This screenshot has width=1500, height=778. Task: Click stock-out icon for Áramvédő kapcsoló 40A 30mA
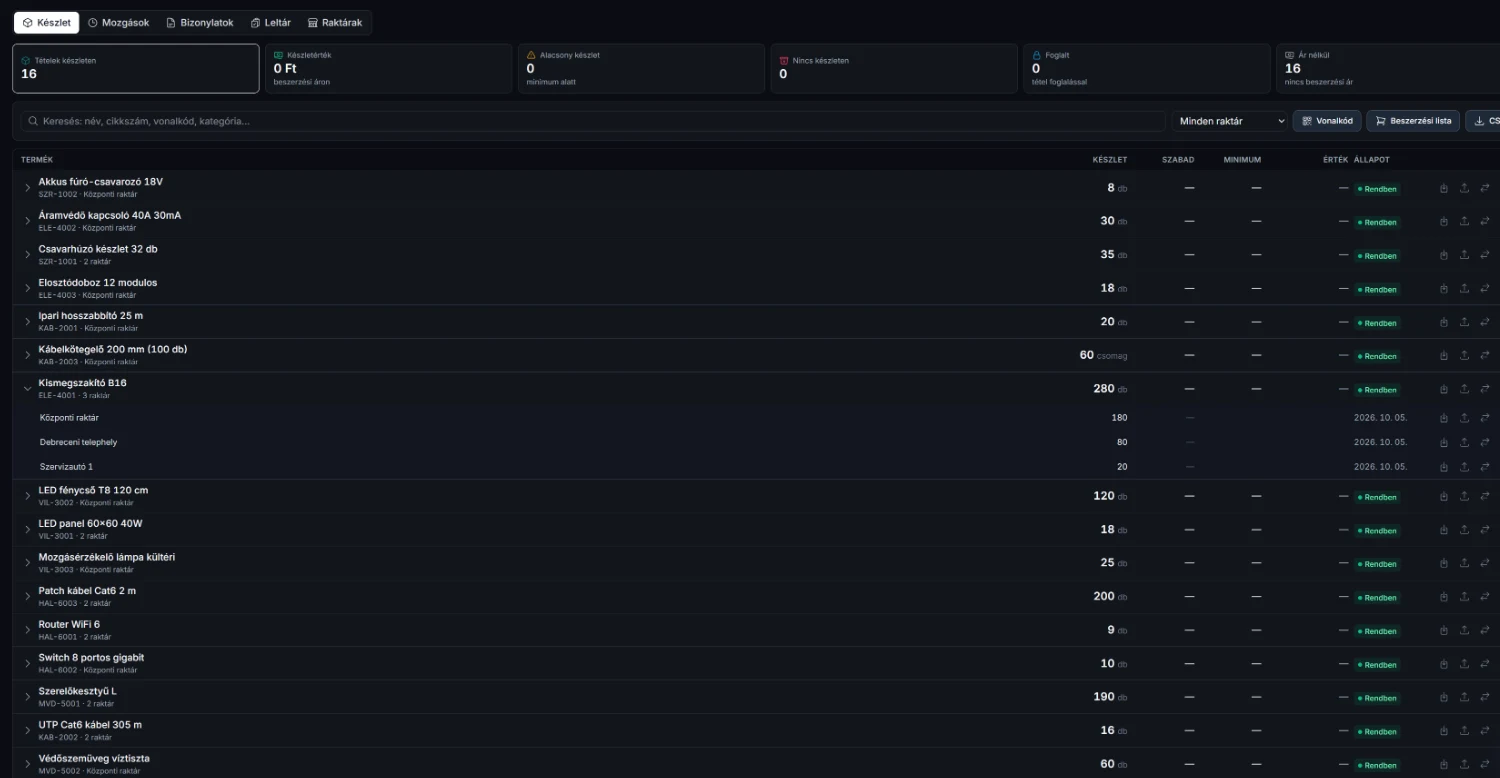pyautogui.click(x=1464, y=221)
